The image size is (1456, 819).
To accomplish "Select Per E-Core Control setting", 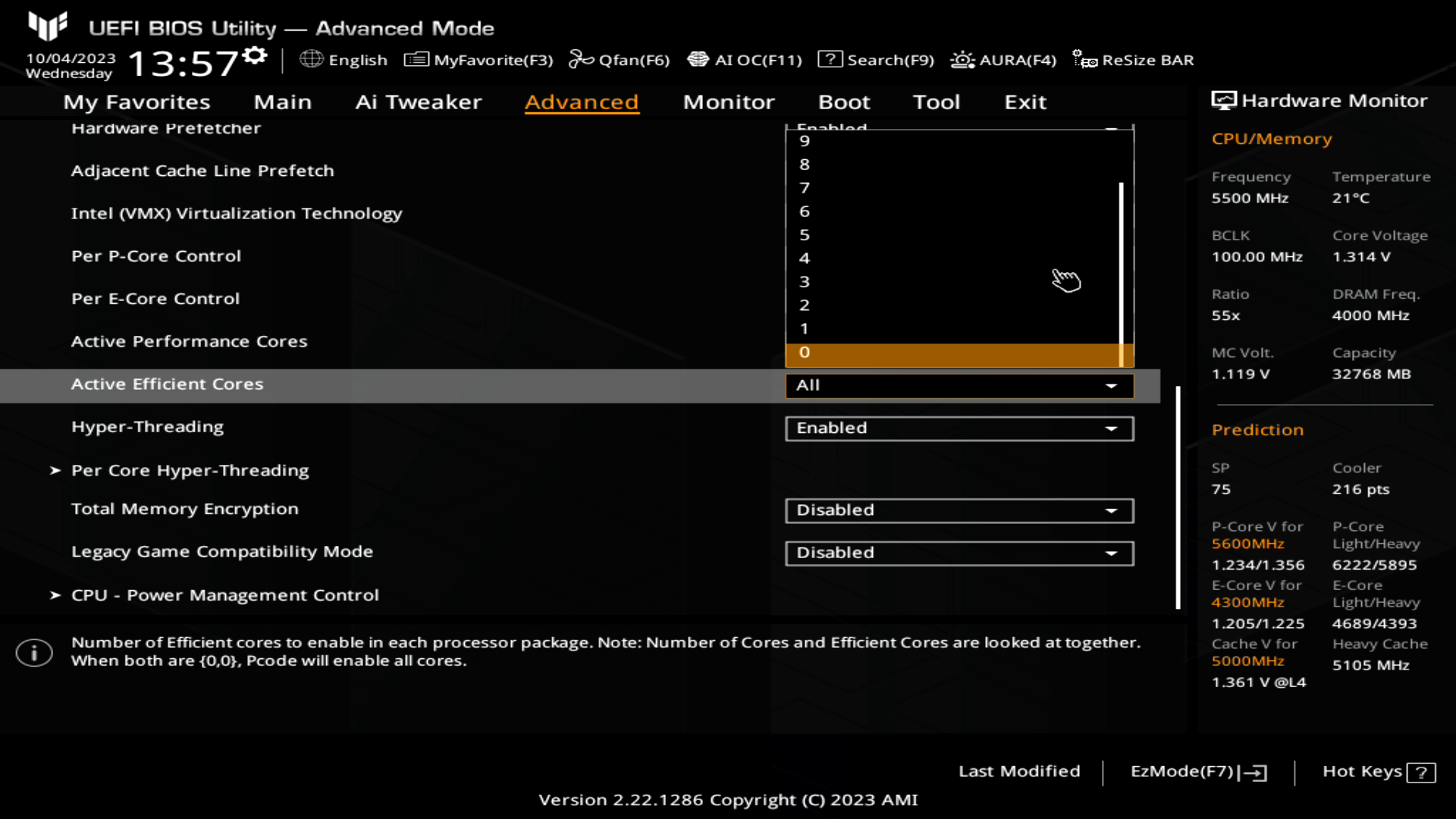I will pyautogui.click(x=155, y=299).
